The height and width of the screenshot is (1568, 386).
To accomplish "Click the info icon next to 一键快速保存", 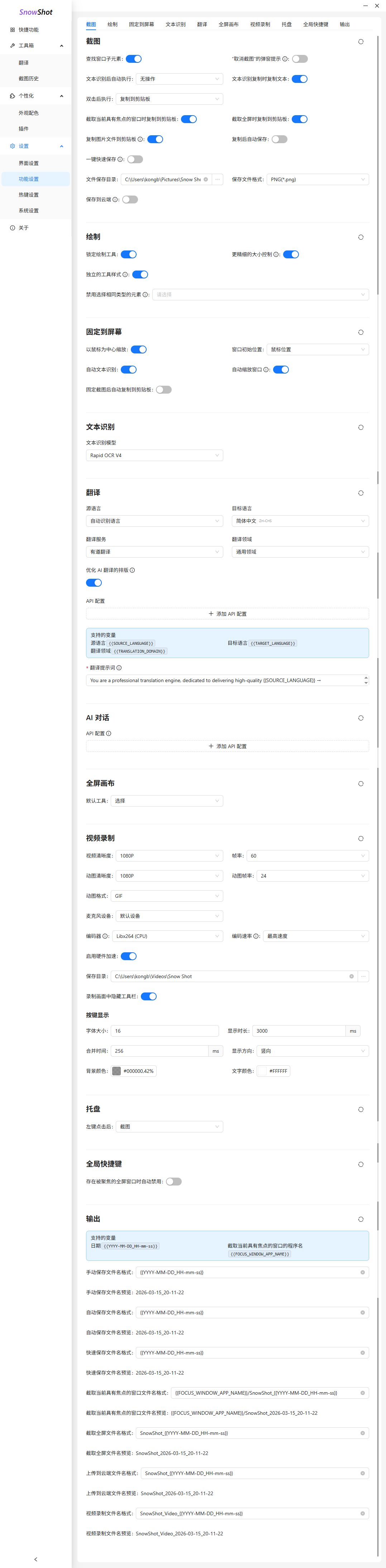I will point(120,159).
